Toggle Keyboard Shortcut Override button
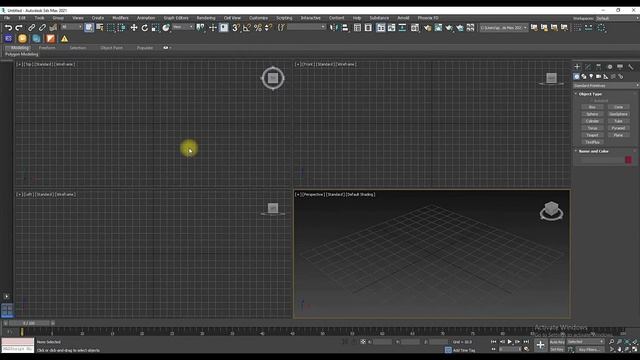This screenshot has width=640, height=360. click(224, 28)
